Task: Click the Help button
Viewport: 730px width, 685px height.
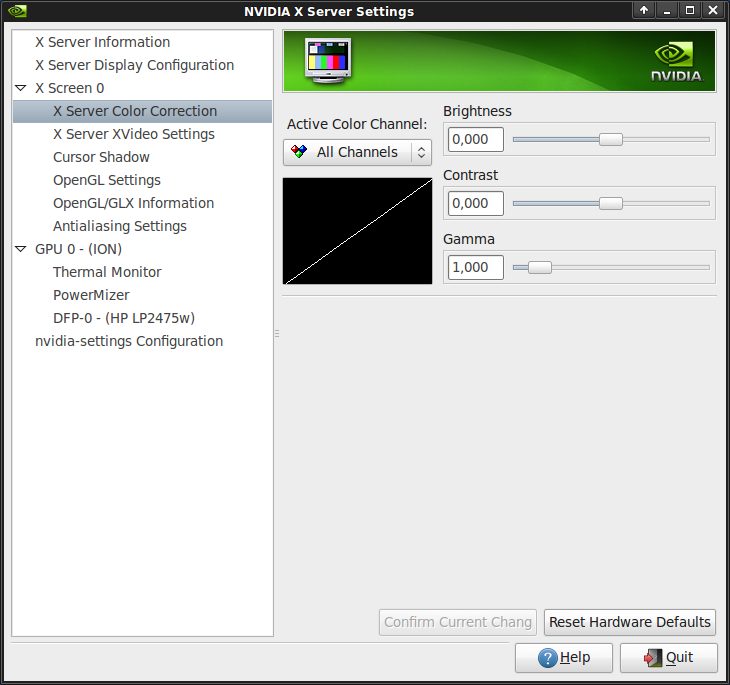Action: pyautogui.click(x=564, y=658)
